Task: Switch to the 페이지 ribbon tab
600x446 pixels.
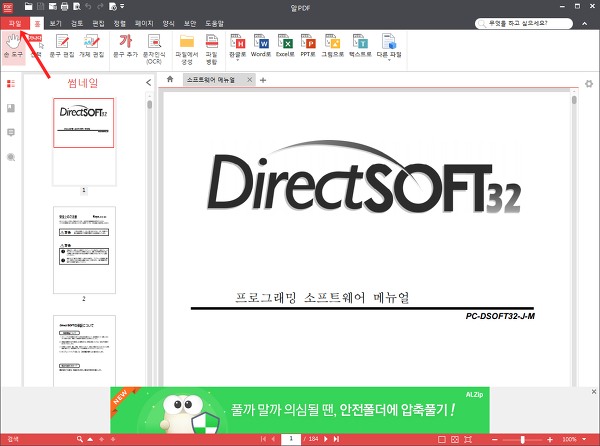Action: pyautogui.click(x=144, y=23)
